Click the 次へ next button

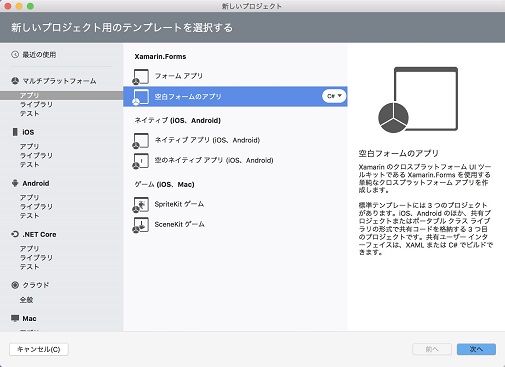476,349
